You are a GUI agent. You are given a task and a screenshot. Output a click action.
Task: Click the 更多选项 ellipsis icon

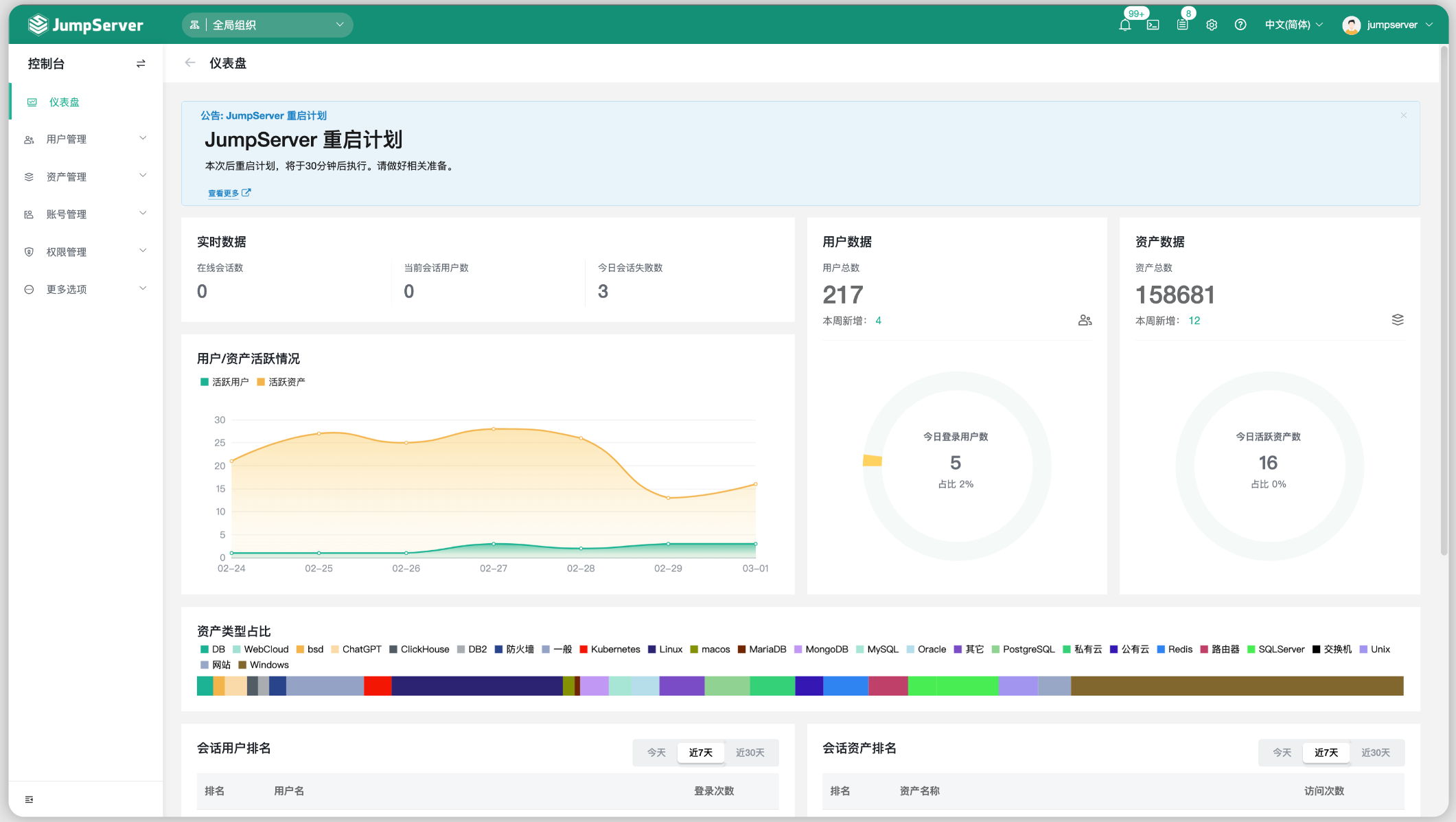(x=29, y=290)
